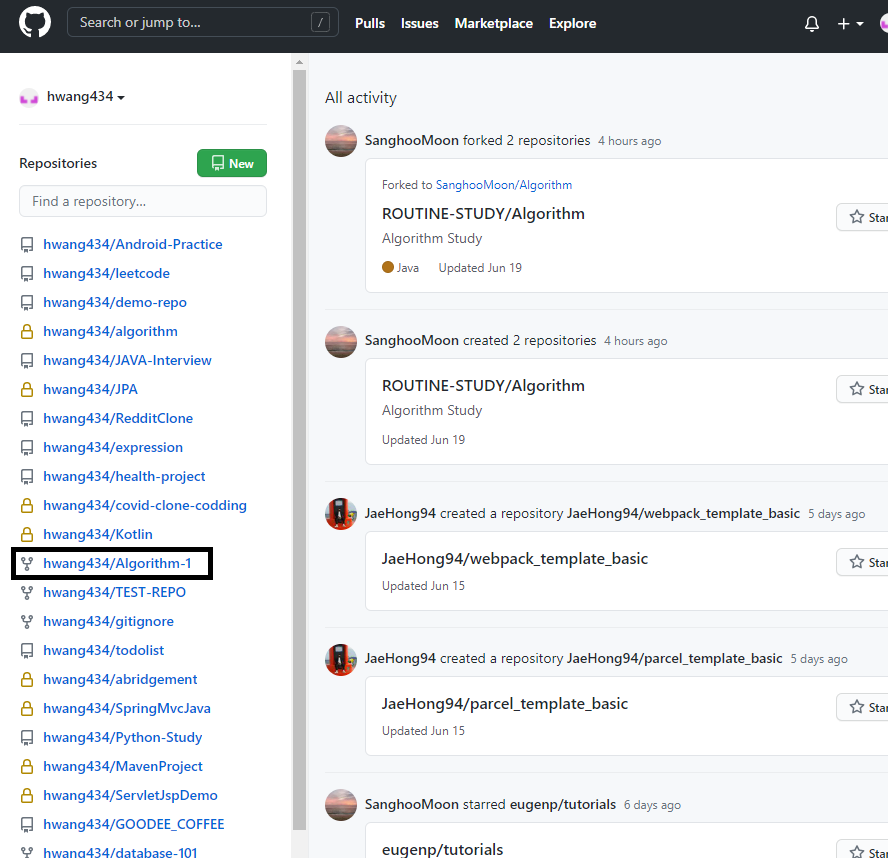The height and width of the screenshot is (858, 888).
Task: Click the hwang434 avatar icon
Action: (29, 97)
